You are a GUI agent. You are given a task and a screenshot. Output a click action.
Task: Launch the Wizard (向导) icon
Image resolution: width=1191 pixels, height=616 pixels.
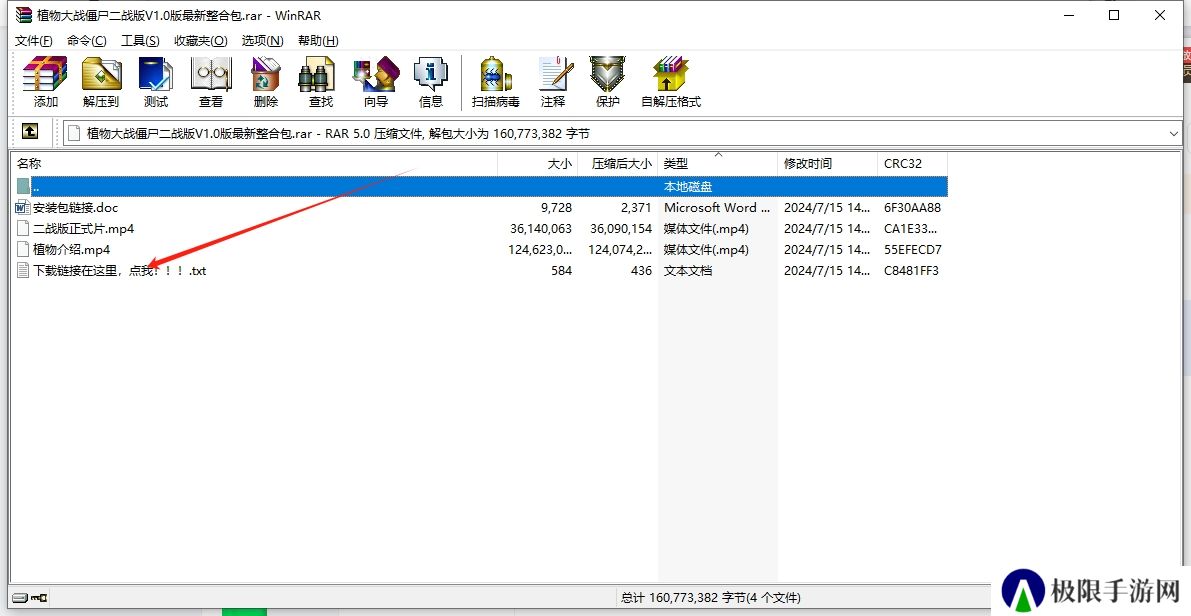376,81
